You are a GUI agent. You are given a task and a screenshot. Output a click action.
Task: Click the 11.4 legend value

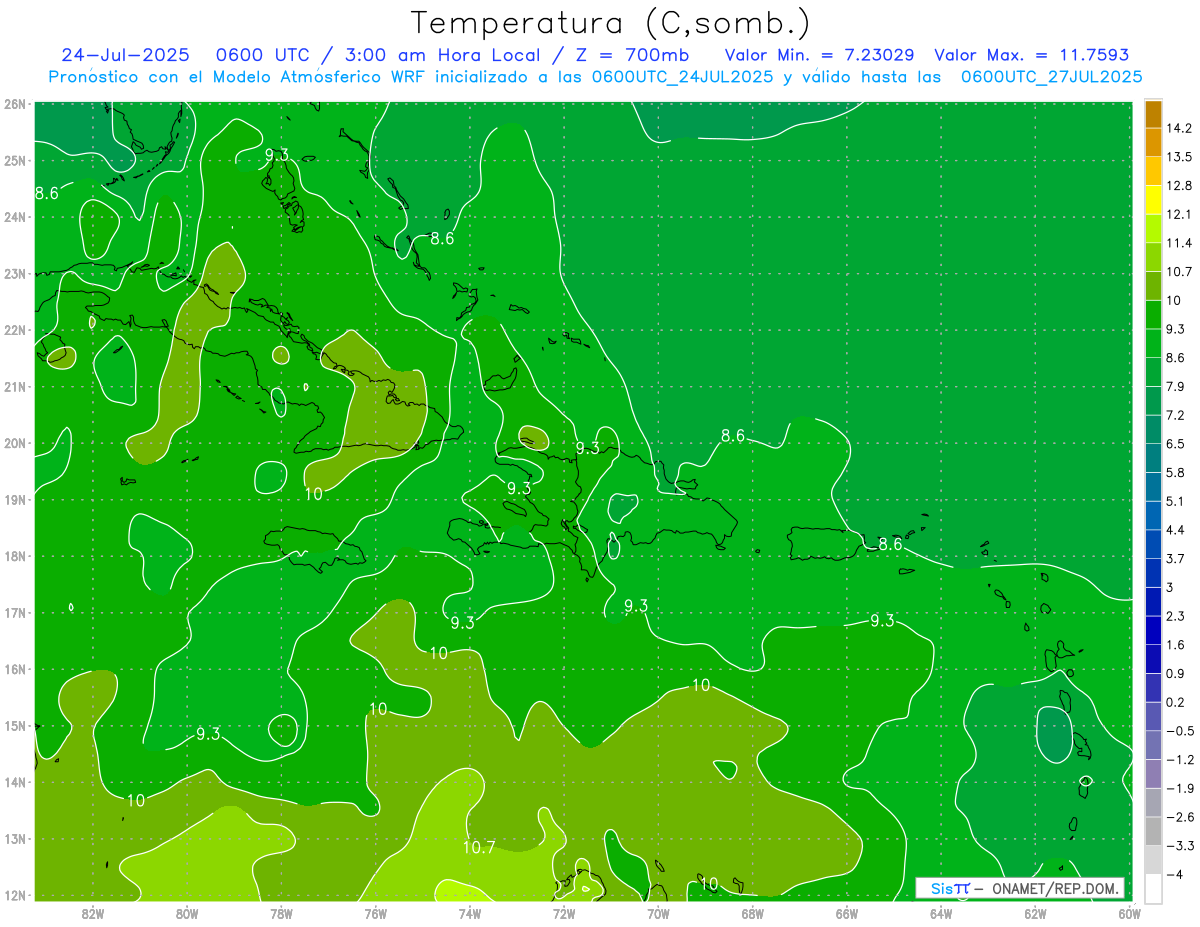click(x=1179, y=243)
